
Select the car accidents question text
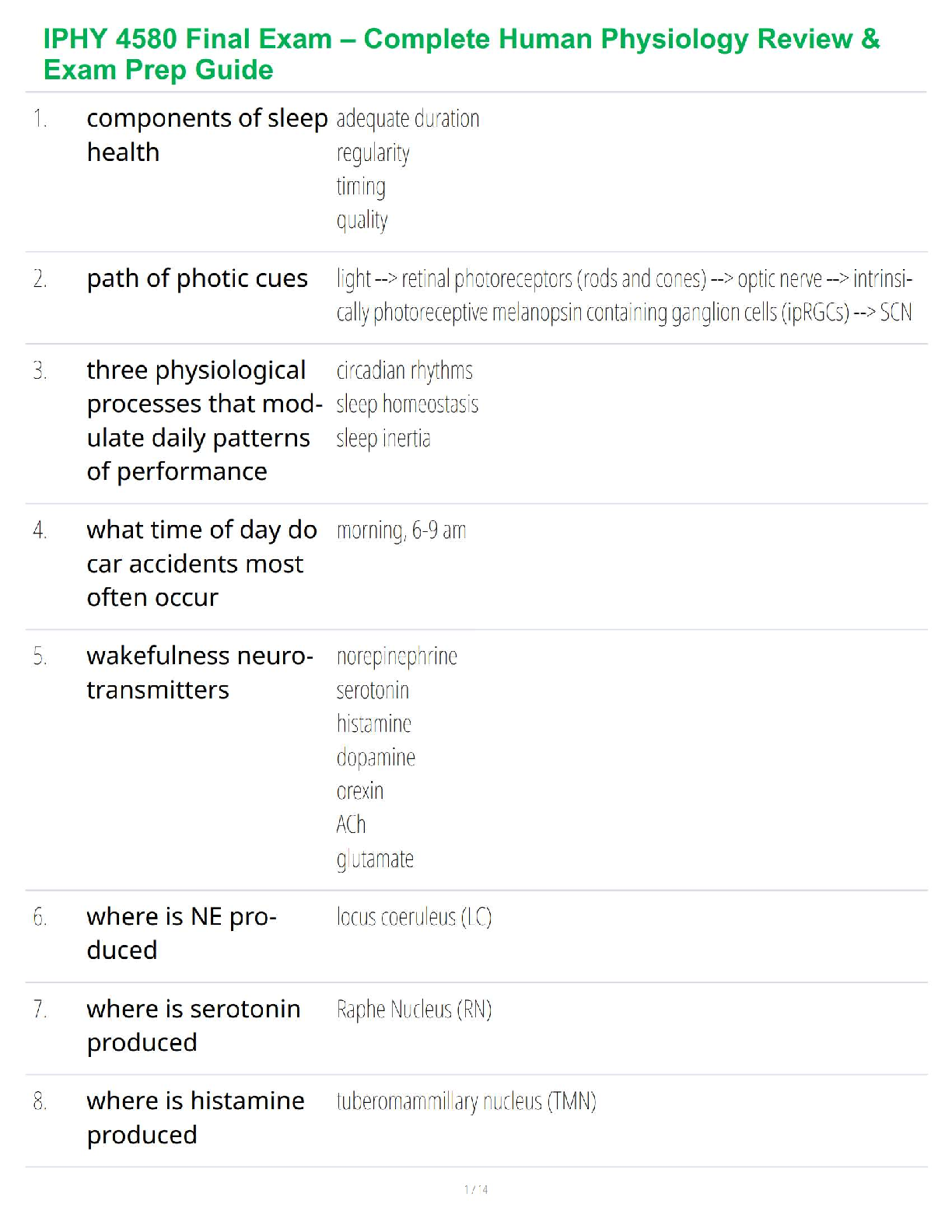click(x=201, y=564)
